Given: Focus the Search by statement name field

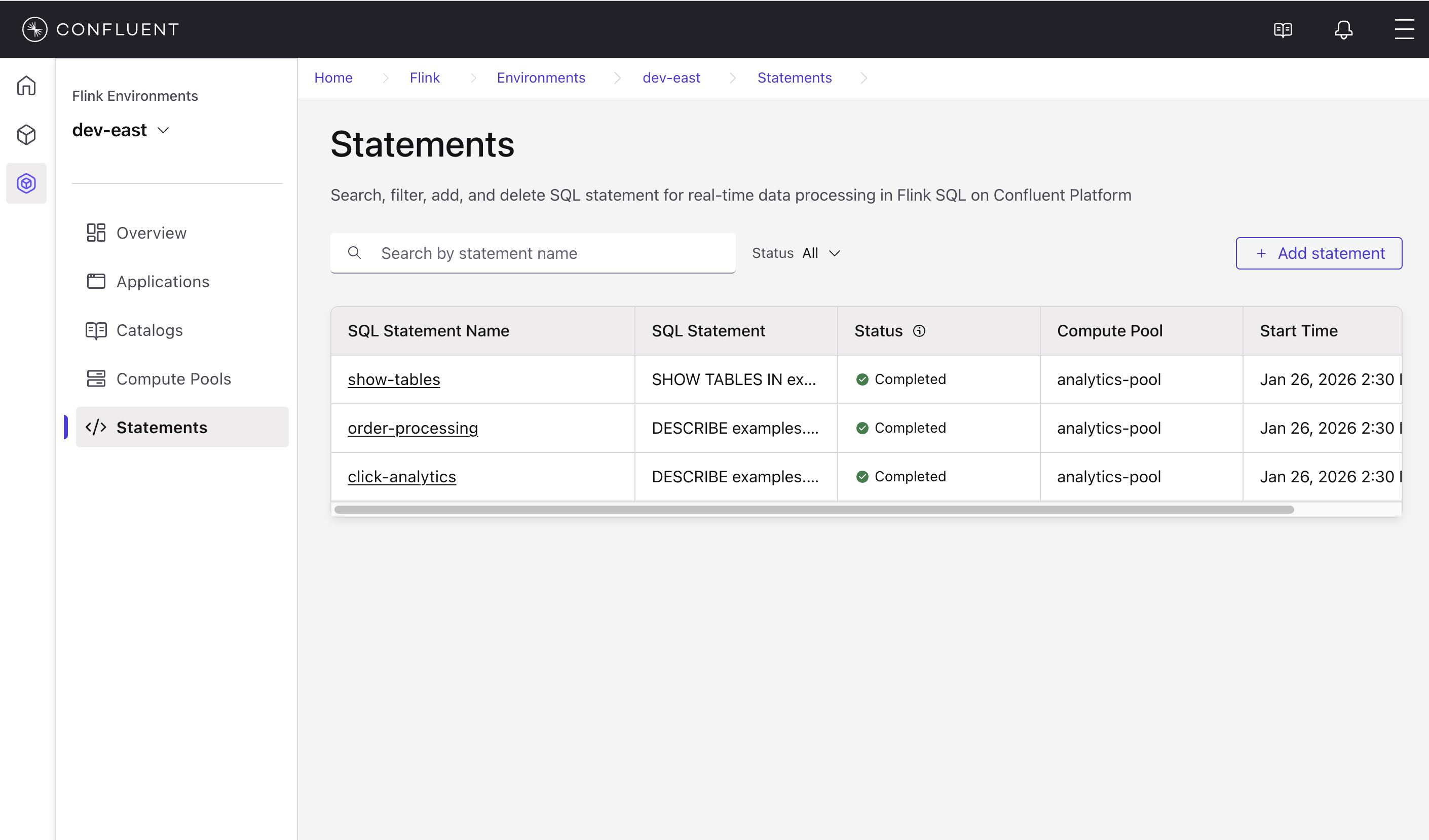Looking at the screenshot, I should click(x=533, y=253).
